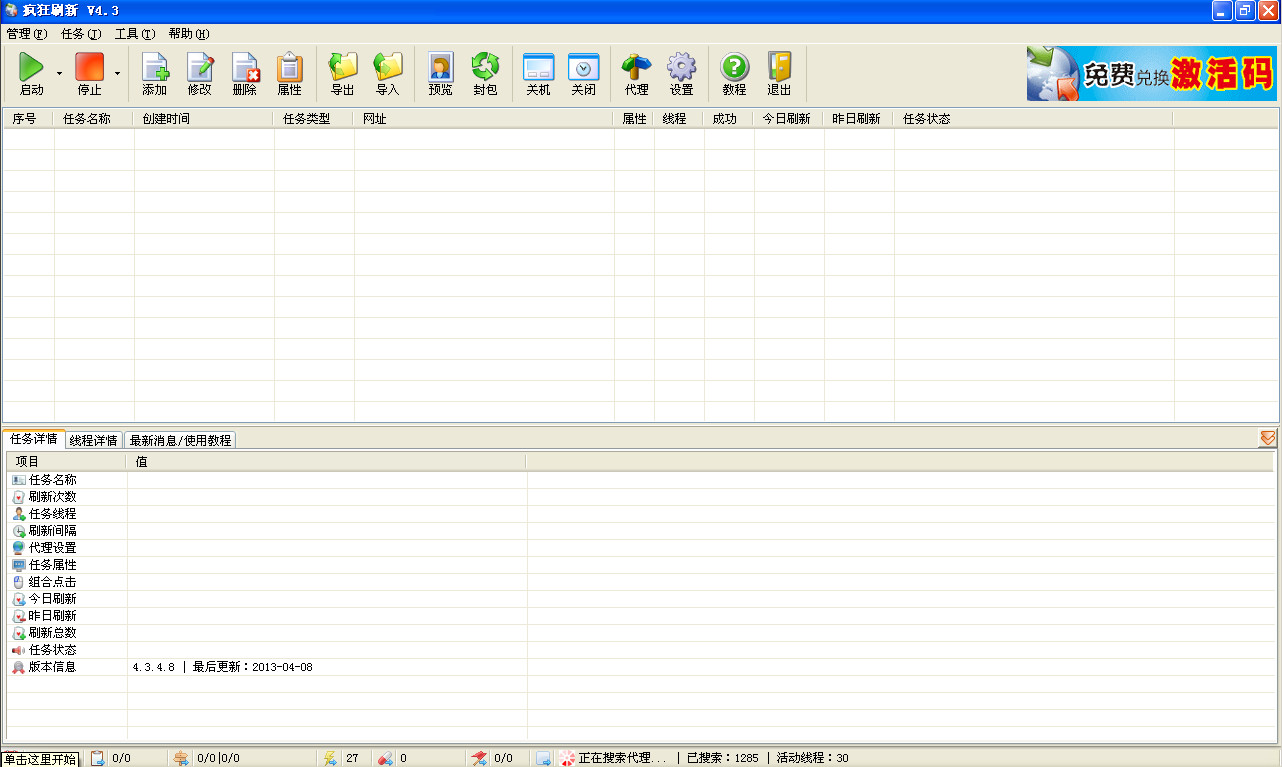Click the 修改 edit task icon
The width and height of the screenshot is (1282, 767).
(x=200, y=68)
